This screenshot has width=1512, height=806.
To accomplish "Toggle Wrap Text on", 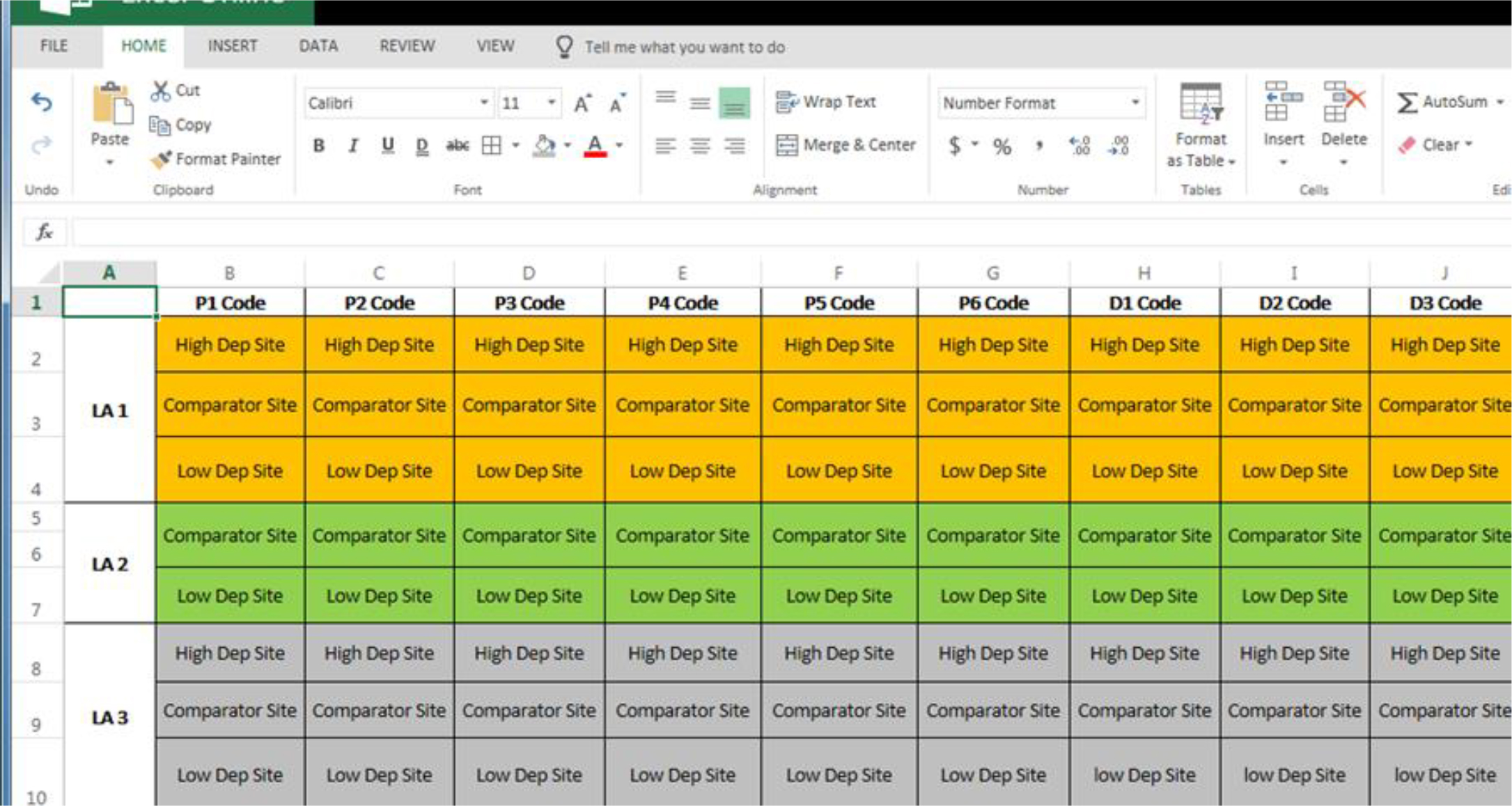I will coord(826,102).
